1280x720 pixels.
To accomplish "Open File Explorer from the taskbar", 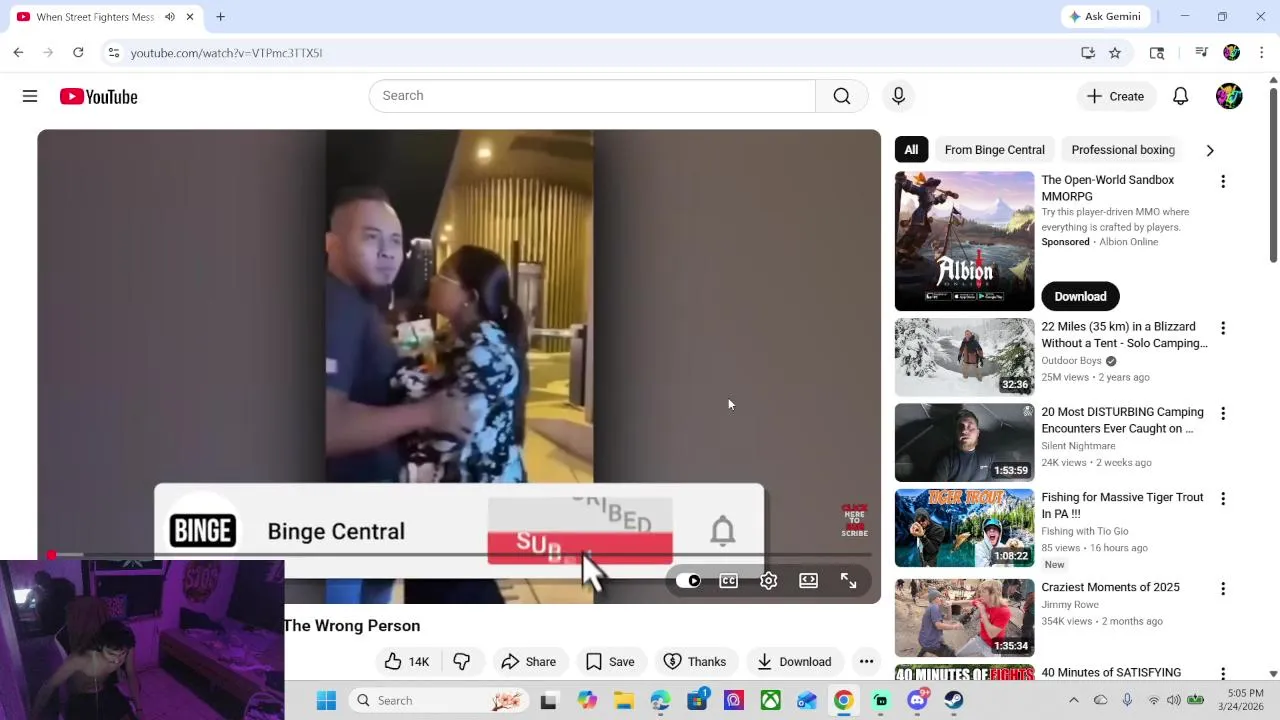I will coord(623,700).
